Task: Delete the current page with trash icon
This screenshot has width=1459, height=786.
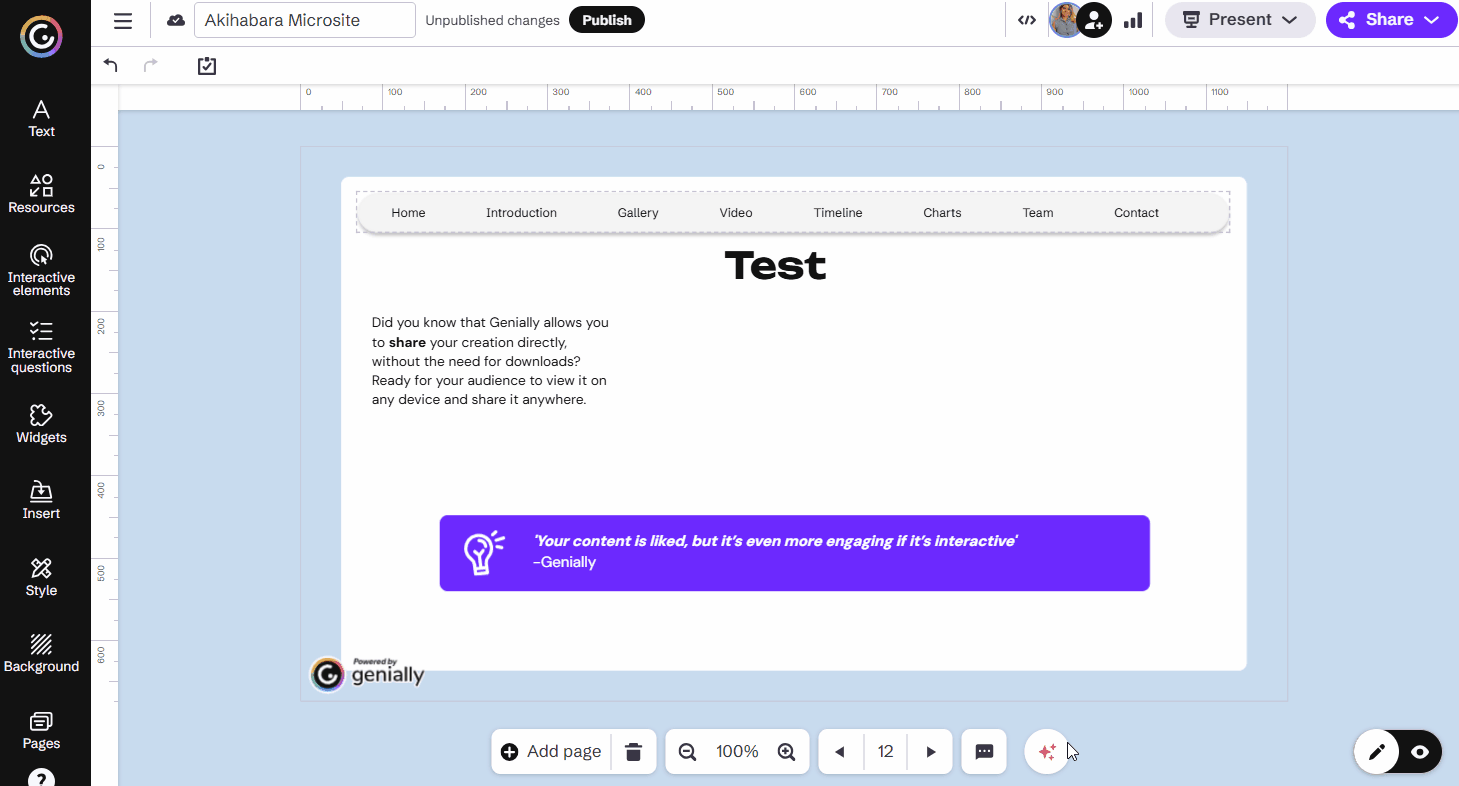Action: click(x=633, y=752)
